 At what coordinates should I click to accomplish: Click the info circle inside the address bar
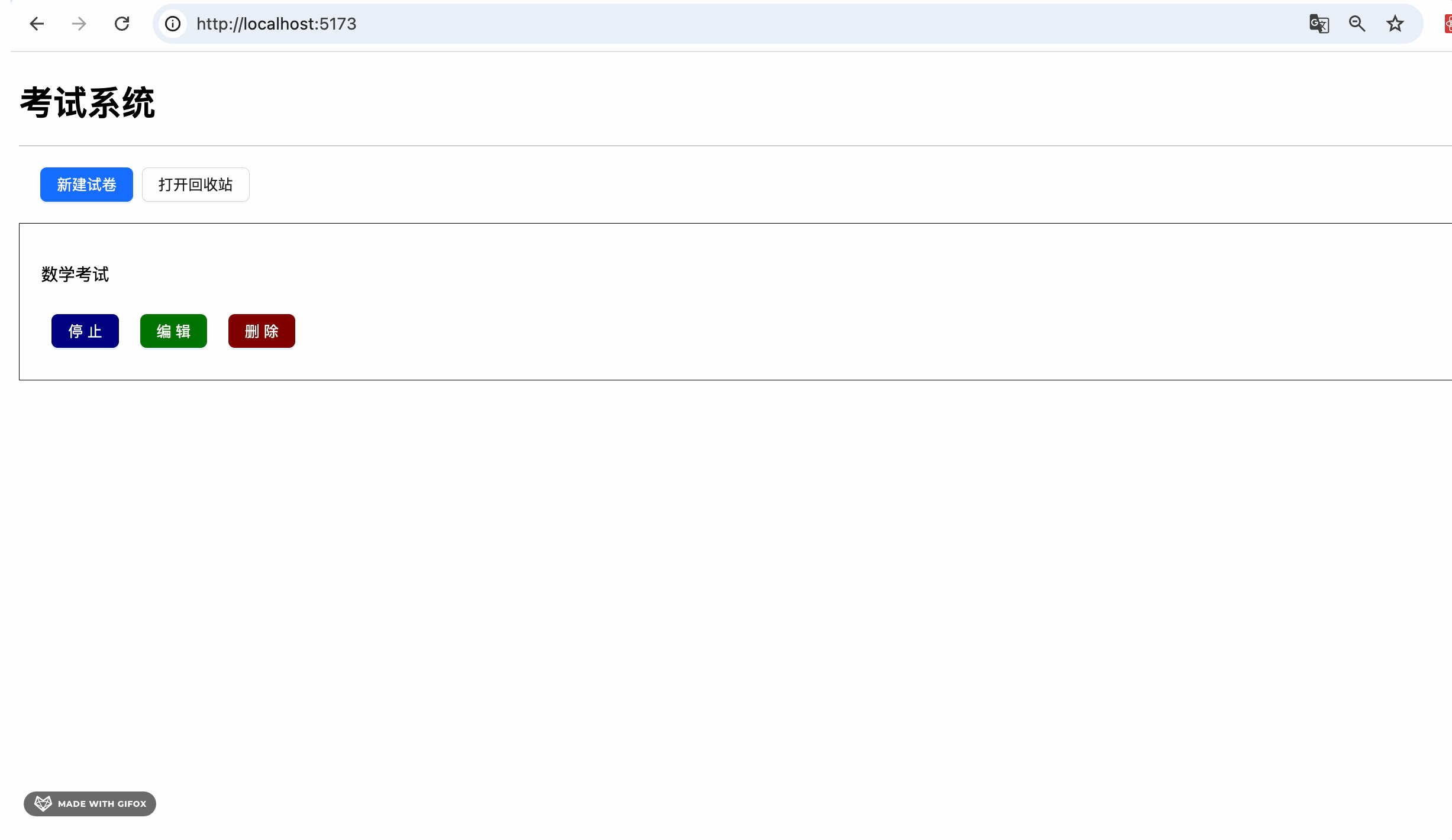[x=172, y=24]
